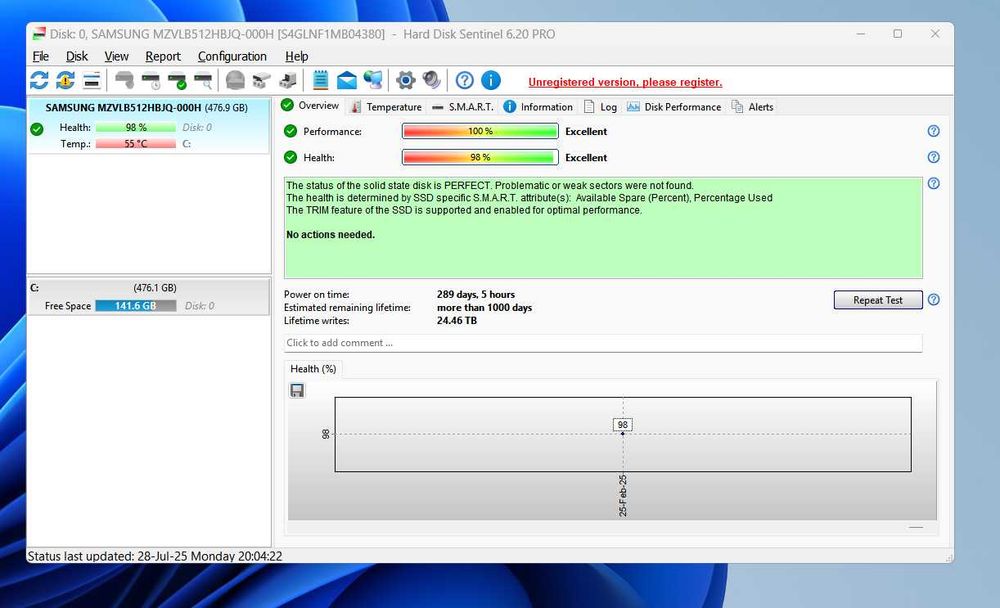
Task: Open the Help menu
Action: click(297, 56)
